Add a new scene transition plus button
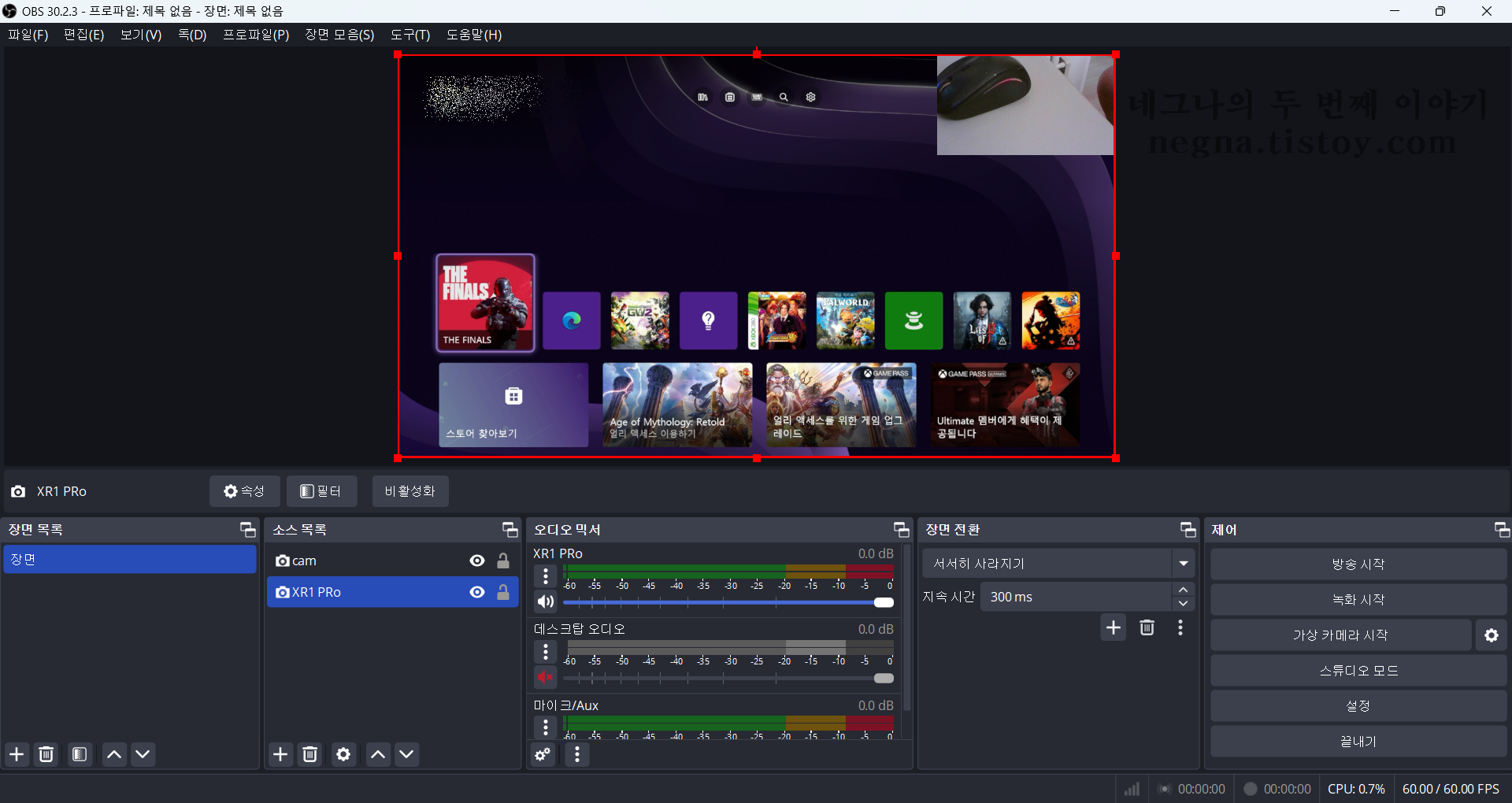Viewport: 1512px width, 803px height. 1114,627
